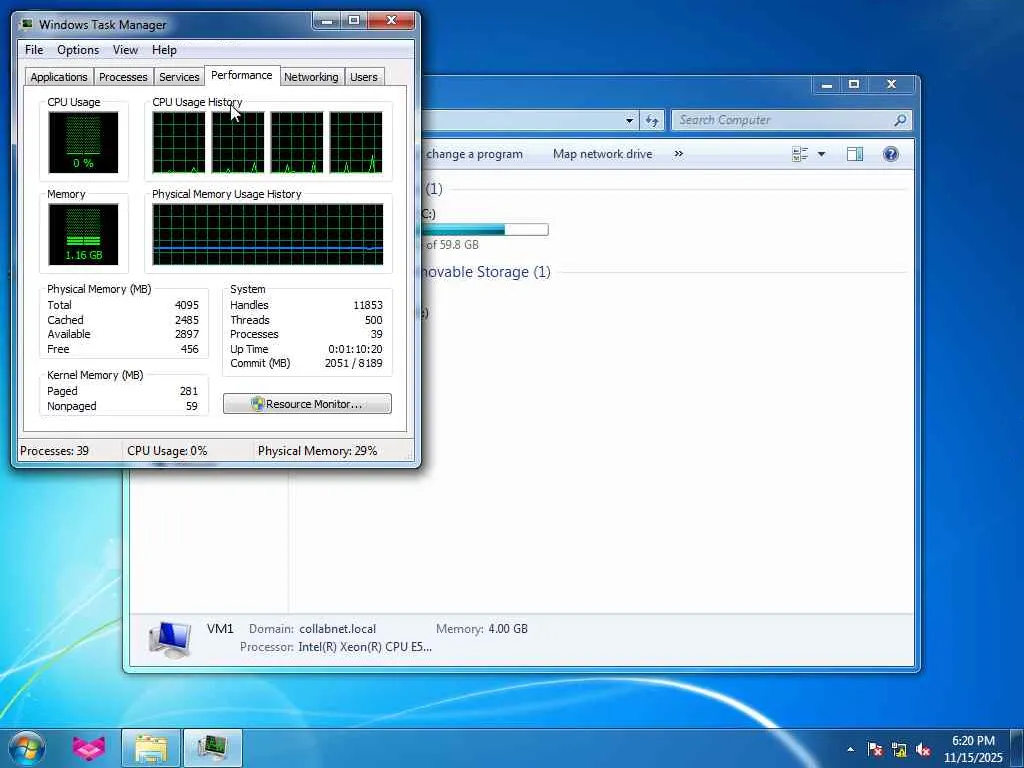Select the Performance tab
The image size is (1024, 768).
coord(242,75)
